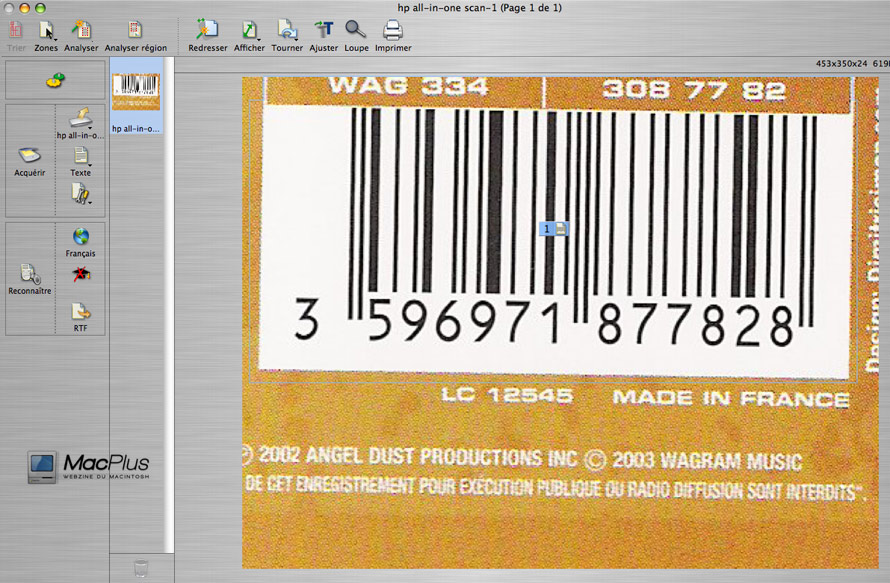Click Redresser to deskew the scan
890x583 pixels.
(x=207, y=30)
